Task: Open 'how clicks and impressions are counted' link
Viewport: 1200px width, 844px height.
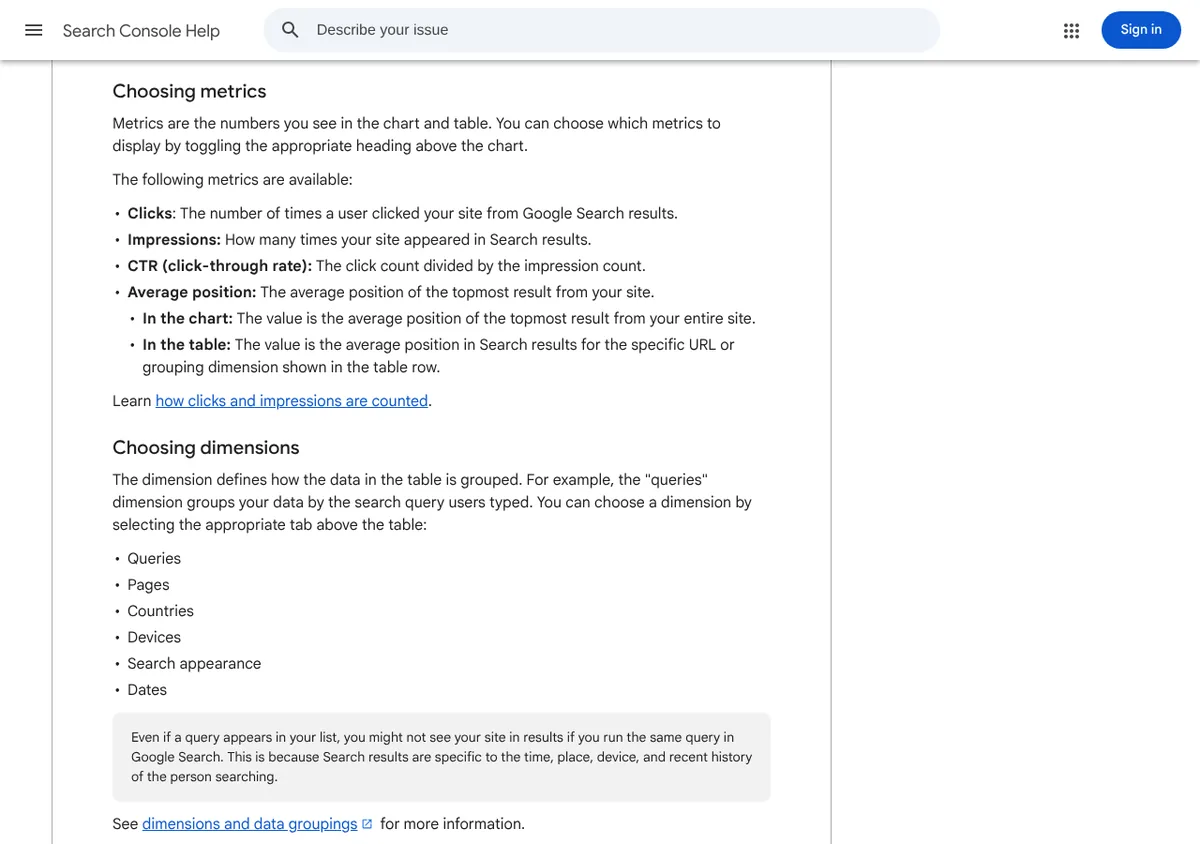Action: (x=292, y=401)
